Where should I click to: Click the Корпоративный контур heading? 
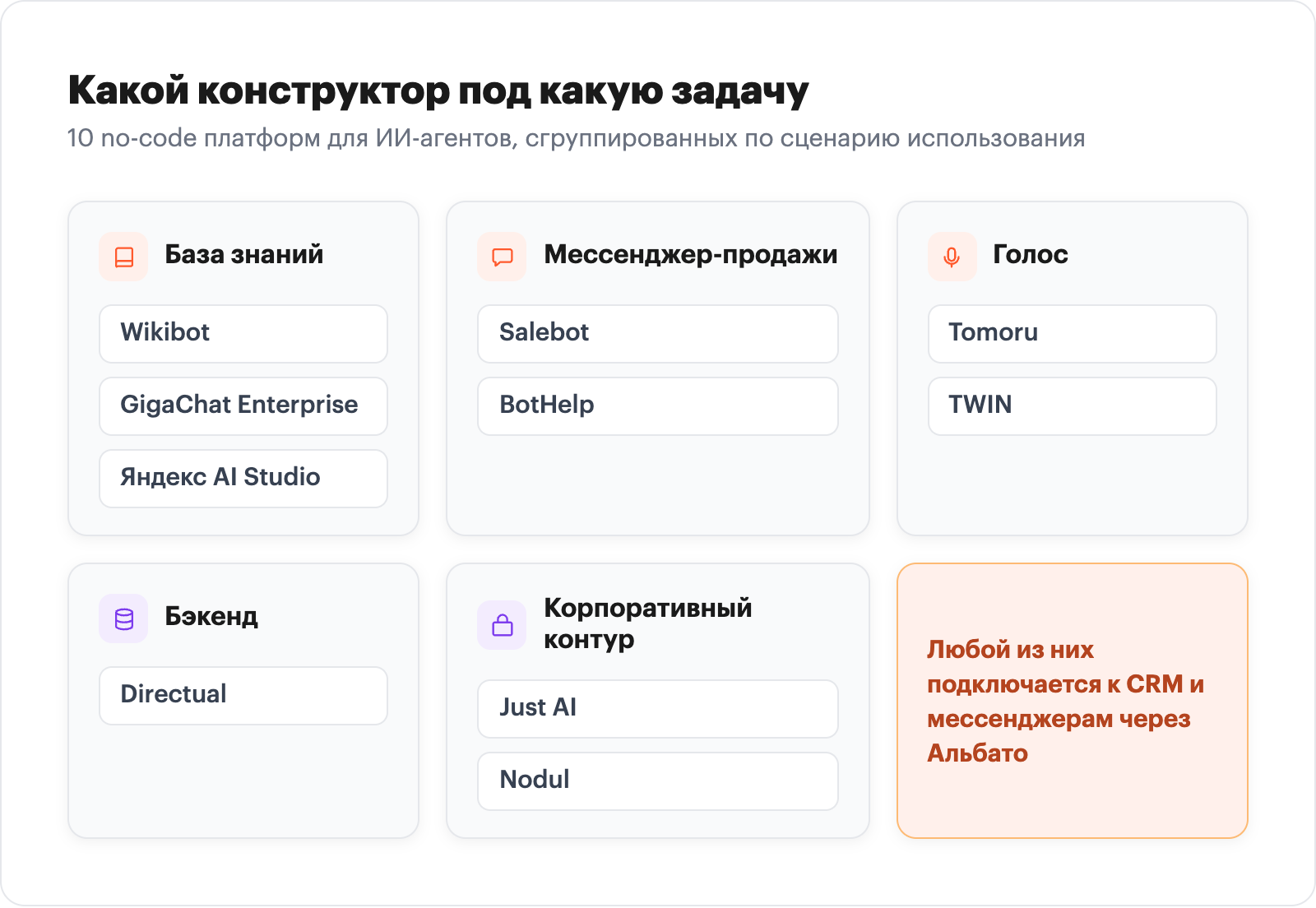[x=648, y=623]
